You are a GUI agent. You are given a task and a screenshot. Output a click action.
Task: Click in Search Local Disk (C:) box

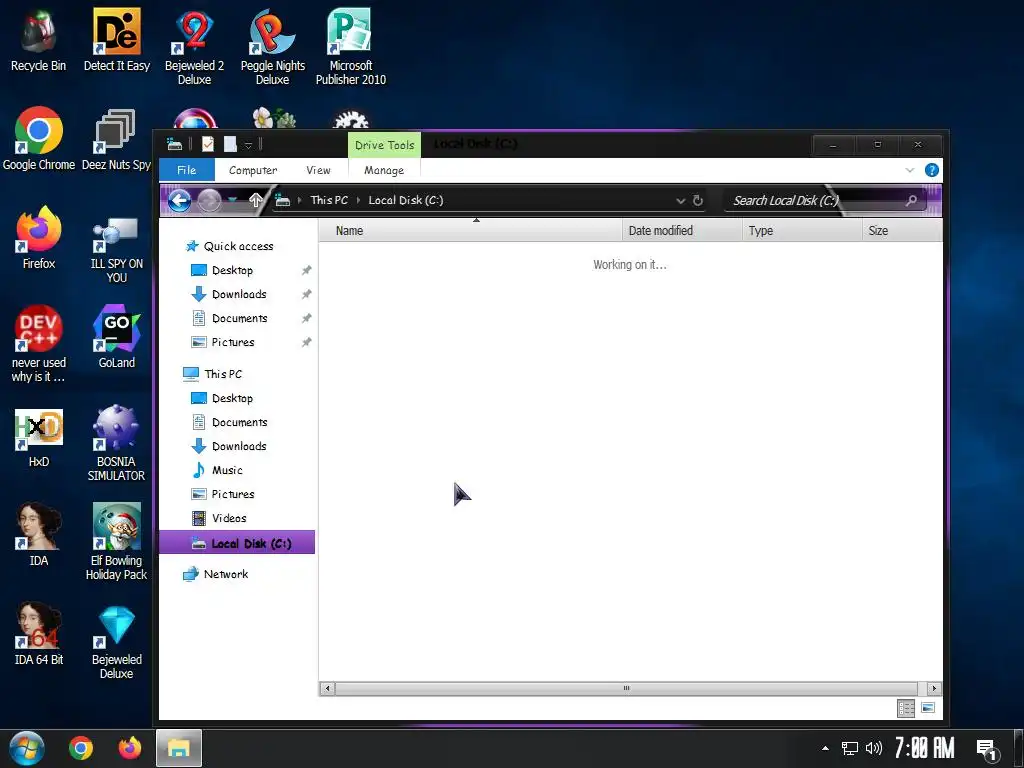coord(824,200)
